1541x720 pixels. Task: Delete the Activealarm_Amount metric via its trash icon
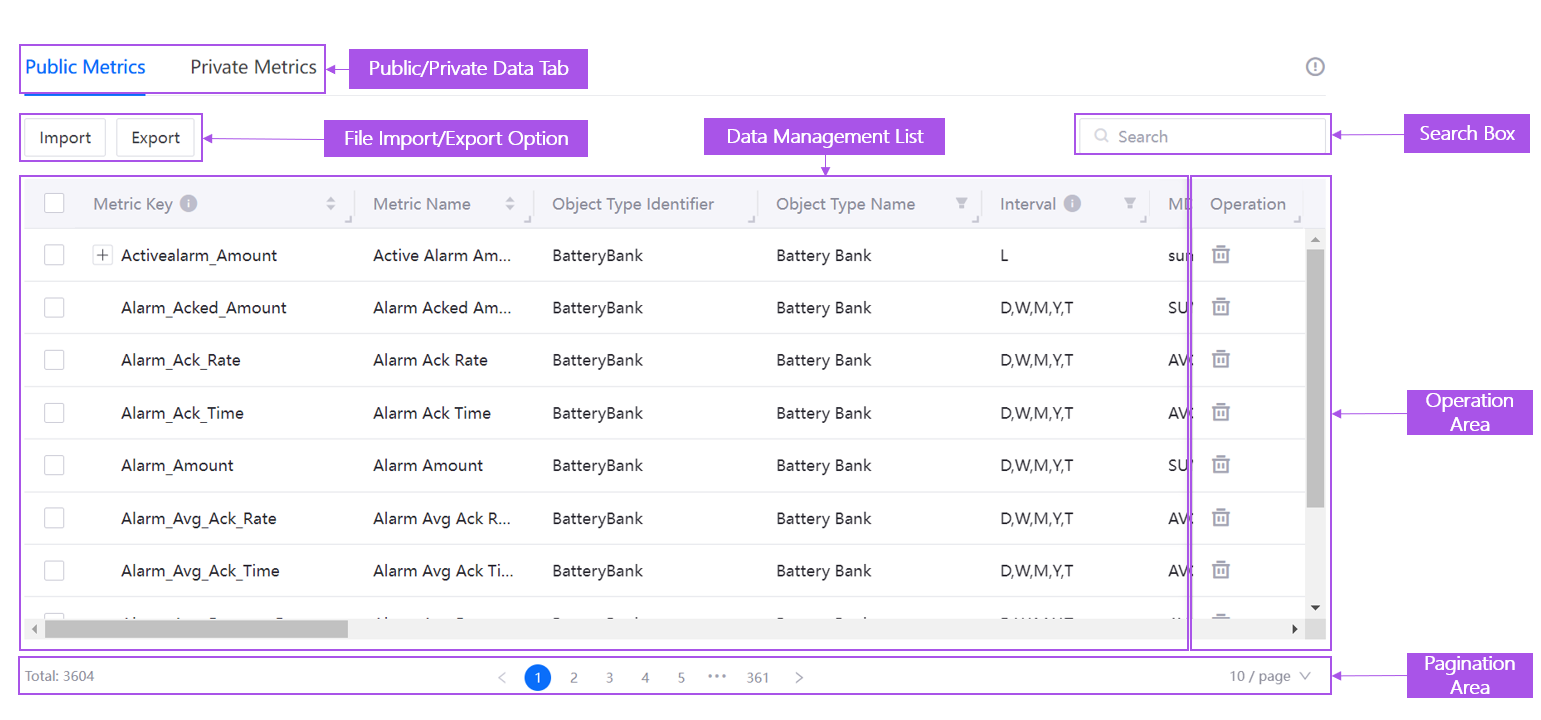[1221, 254]
